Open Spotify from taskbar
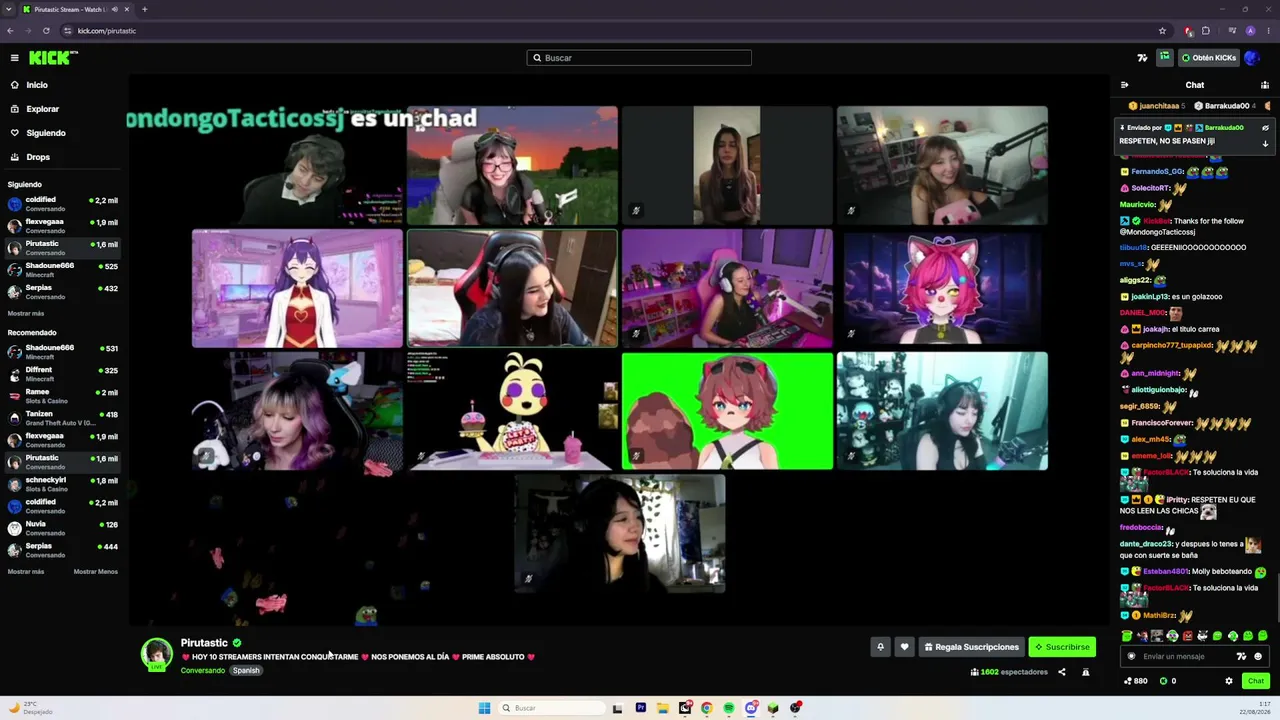The height and width of the screenshot is (720, 1280). coord(728,708)
